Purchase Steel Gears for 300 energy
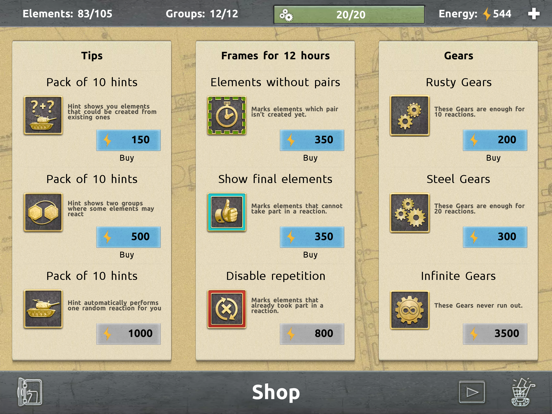The width and height of the screenshot is (552, 414). click(495, 237)
